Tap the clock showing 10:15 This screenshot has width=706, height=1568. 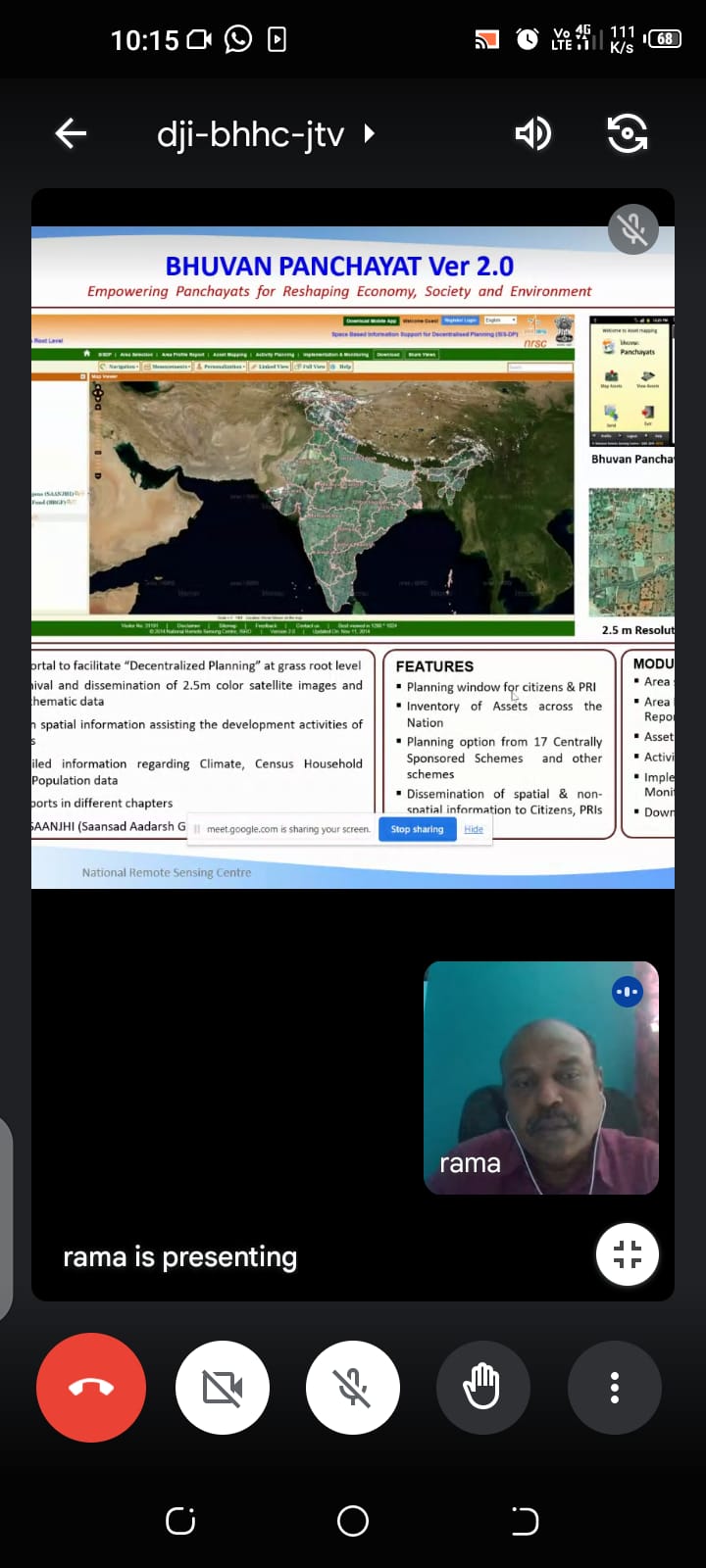pyautogui.click(x=144, y=40)
